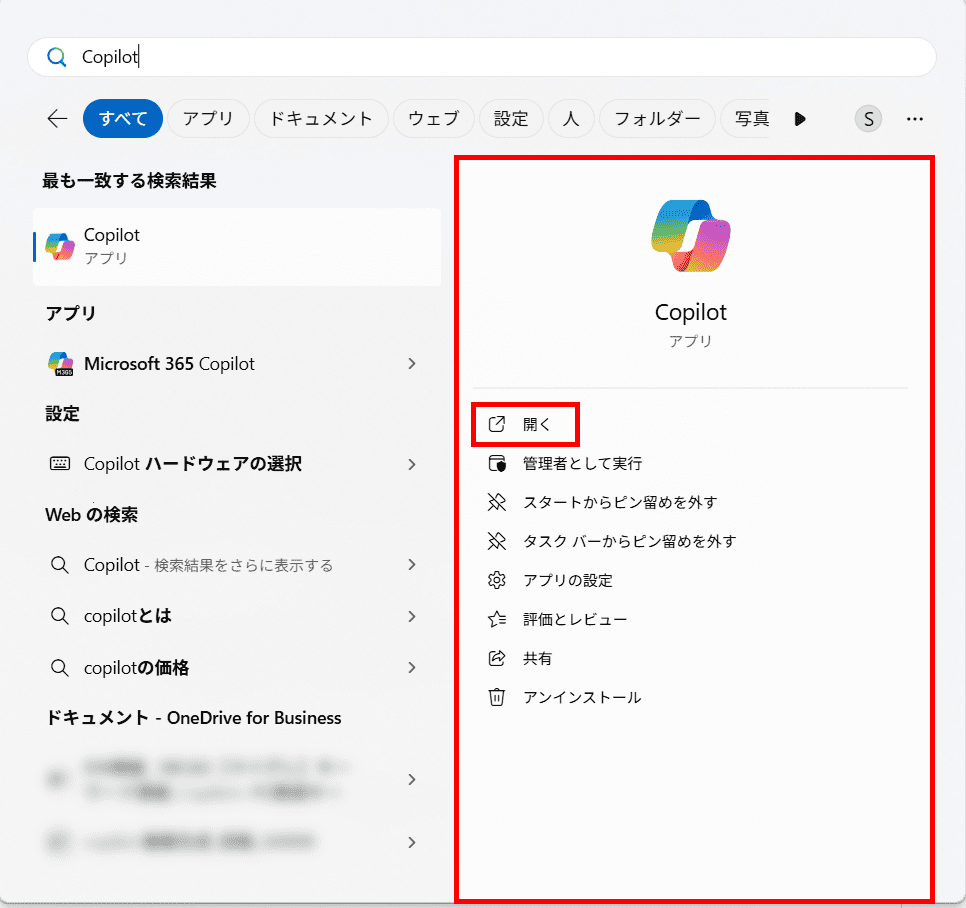Click the search icon beside copilotの価格
The height and width of the screenshot is (908, 966).
pyautogui.click(x=59, y=668)
